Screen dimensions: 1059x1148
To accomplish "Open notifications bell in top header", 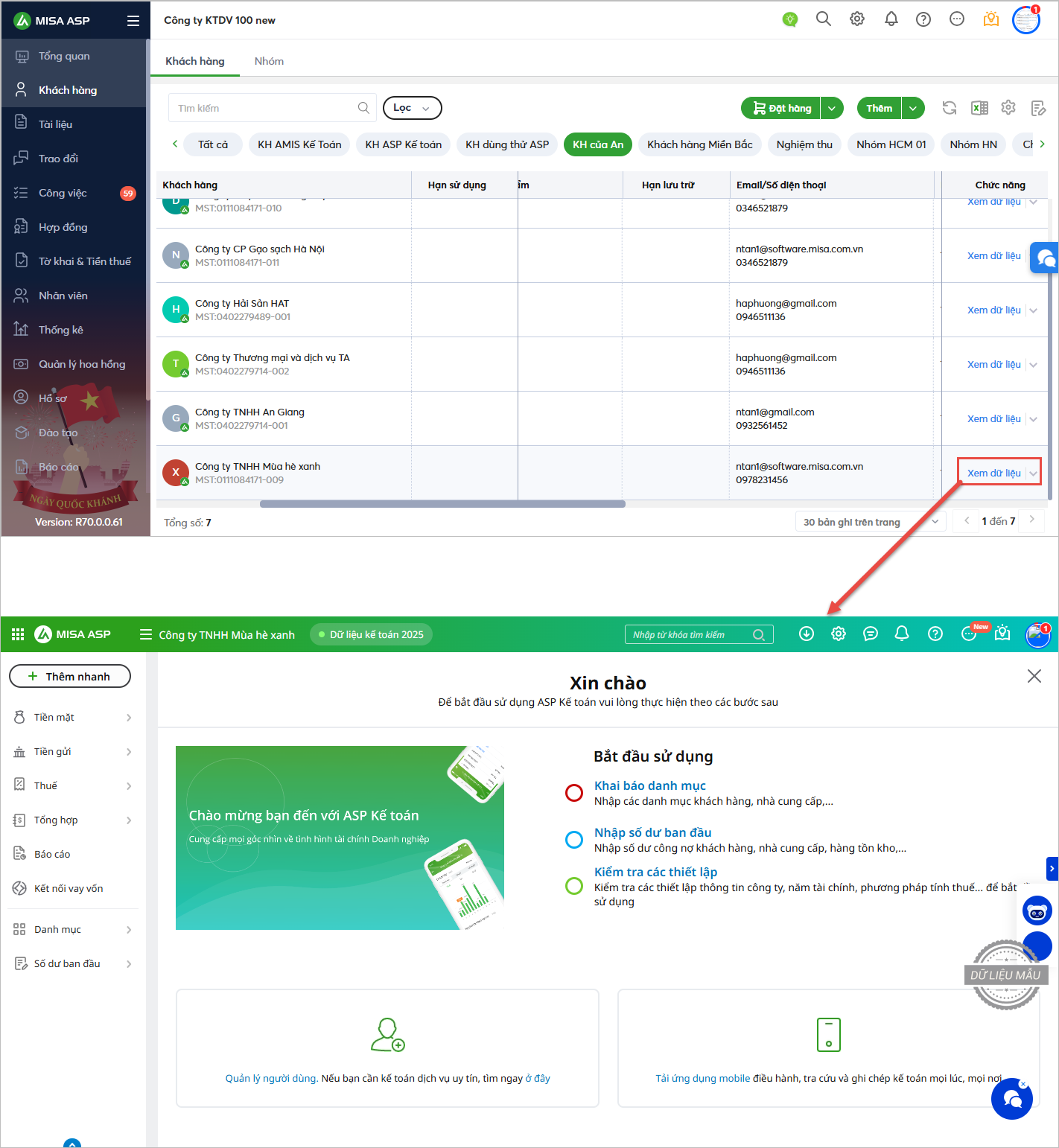I will [891, 19].
